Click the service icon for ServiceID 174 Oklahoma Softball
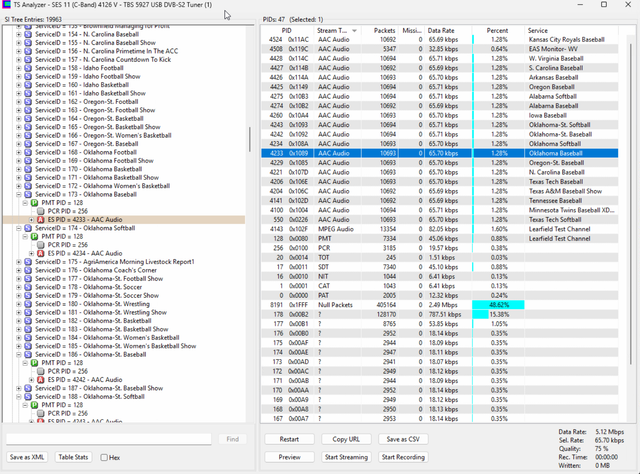Screen dimensions: 640x474 click(x=28, y=228)
